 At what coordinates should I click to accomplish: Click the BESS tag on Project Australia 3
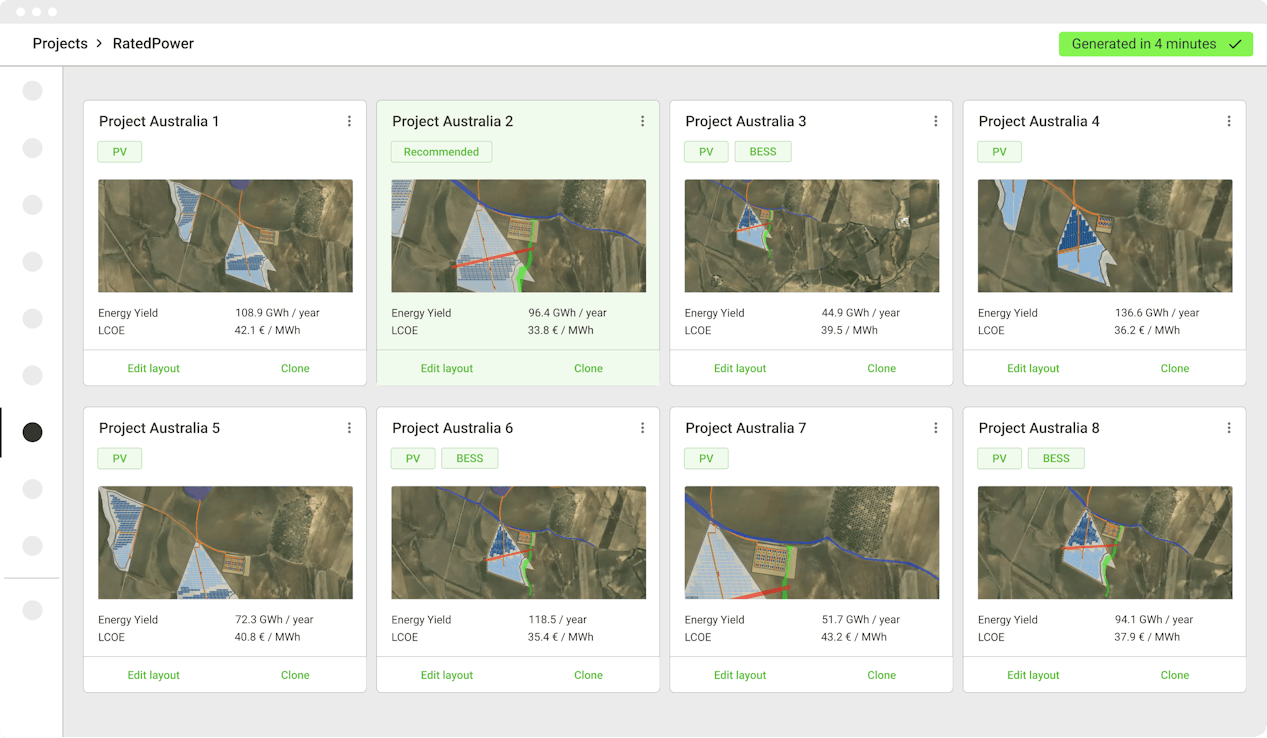pyautogui.click(x=763, y=152)
